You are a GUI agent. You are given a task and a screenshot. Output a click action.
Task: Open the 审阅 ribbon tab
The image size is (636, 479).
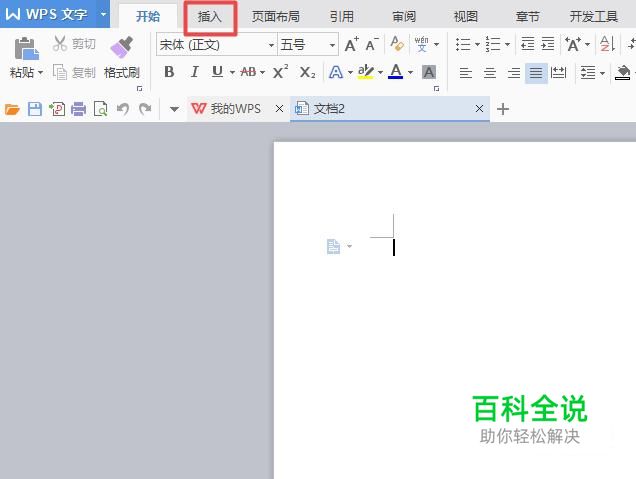(404, 16)
